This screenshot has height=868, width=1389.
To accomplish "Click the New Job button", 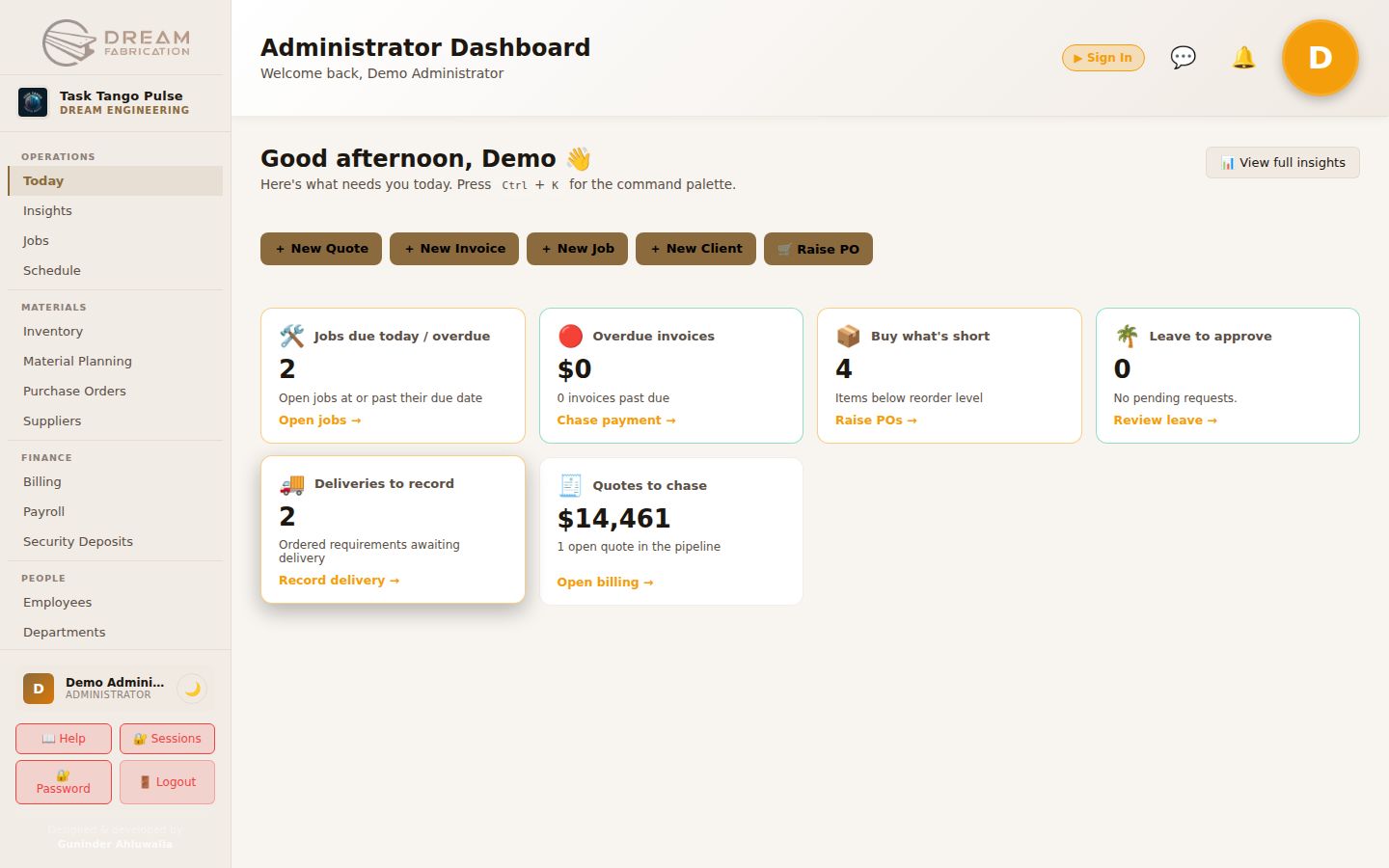I will [x=577, y=249].
